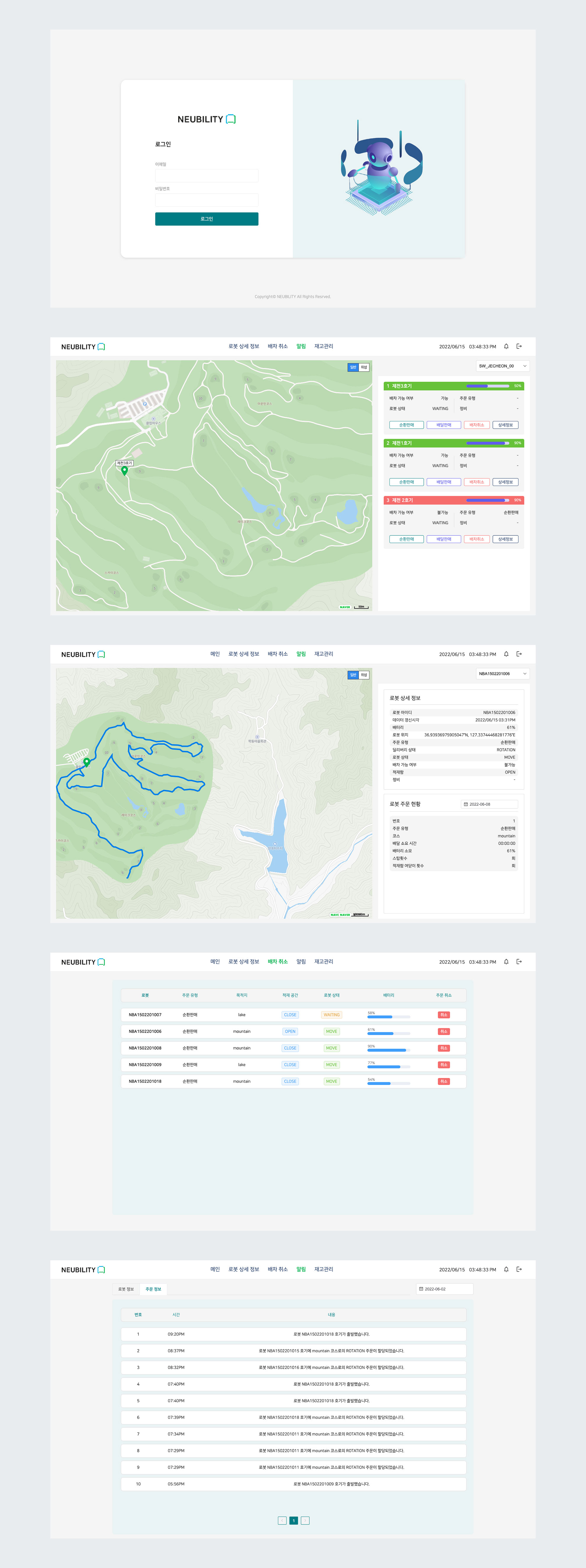Open the SW_JECHEON_00 site dropdown
586x1568 pixels.
click(502, 366)
